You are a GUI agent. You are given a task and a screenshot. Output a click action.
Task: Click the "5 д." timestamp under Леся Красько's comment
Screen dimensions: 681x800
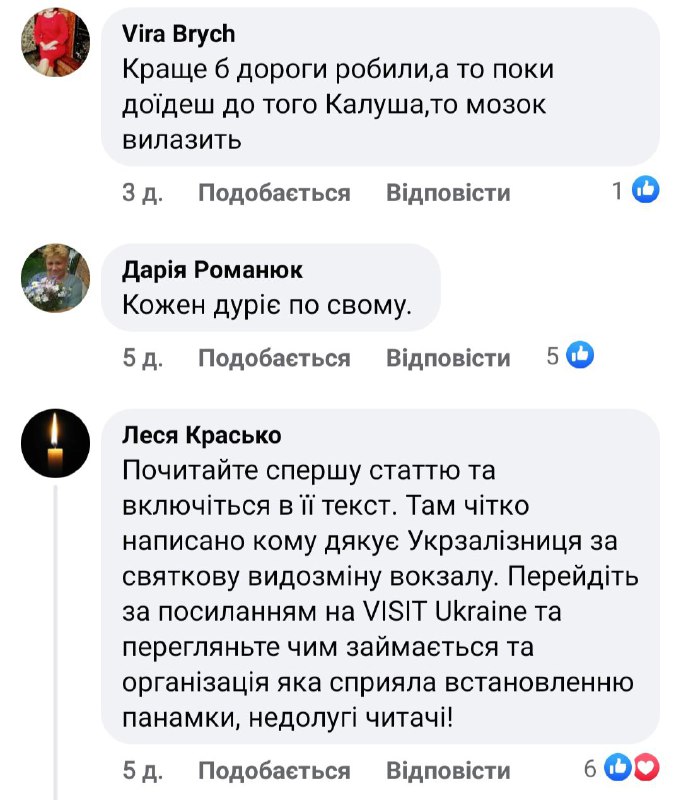[143, 771]
